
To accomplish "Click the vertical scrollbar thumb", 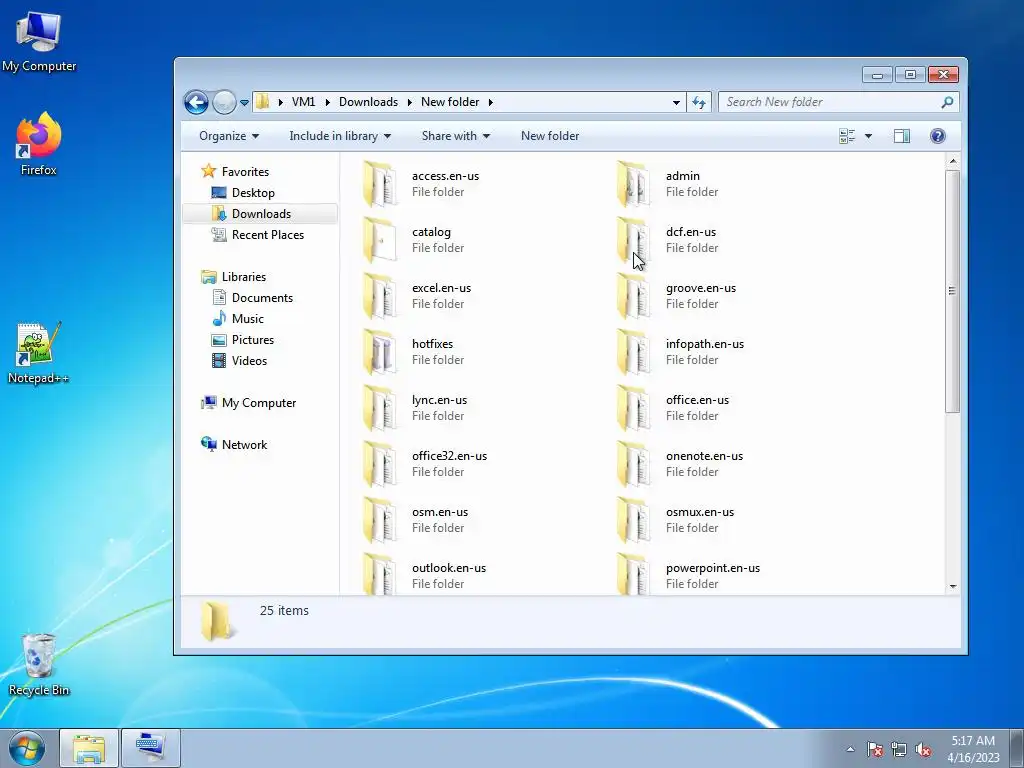I will click(x=952, y=291).
